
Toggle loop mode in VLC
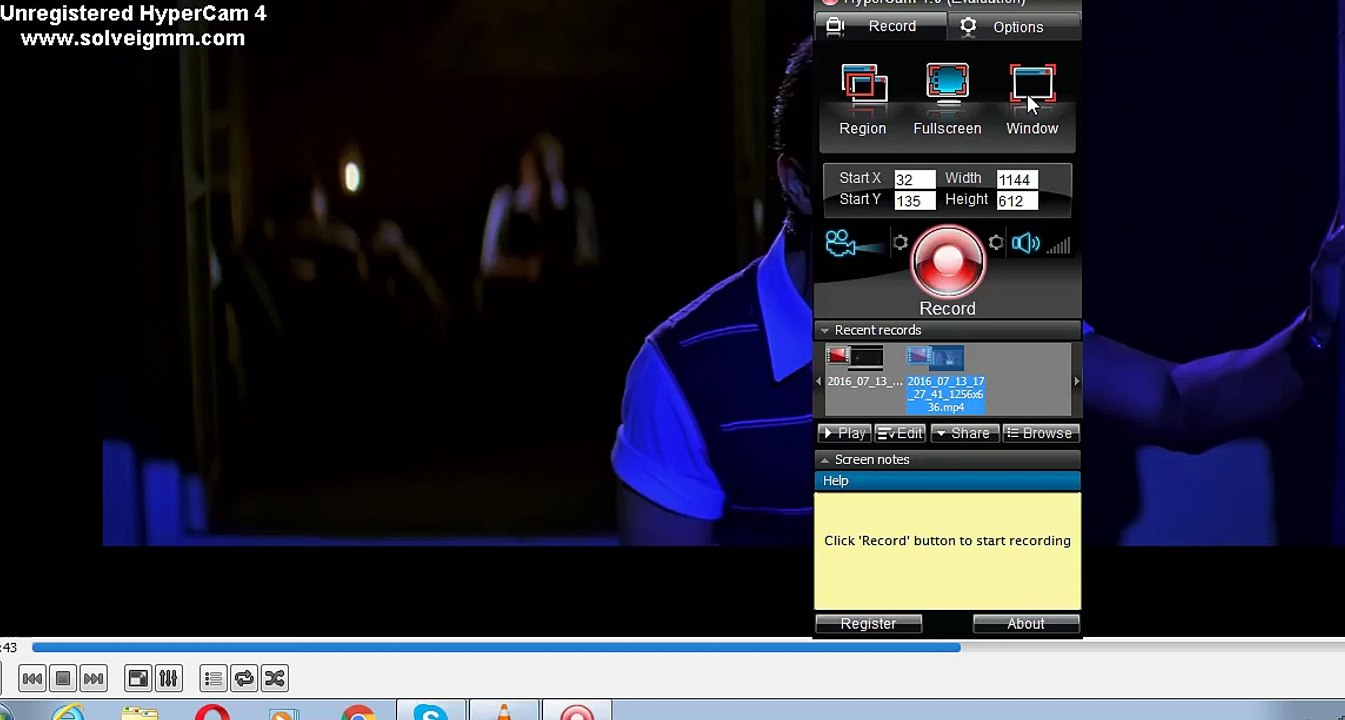[x=244, y=679]
